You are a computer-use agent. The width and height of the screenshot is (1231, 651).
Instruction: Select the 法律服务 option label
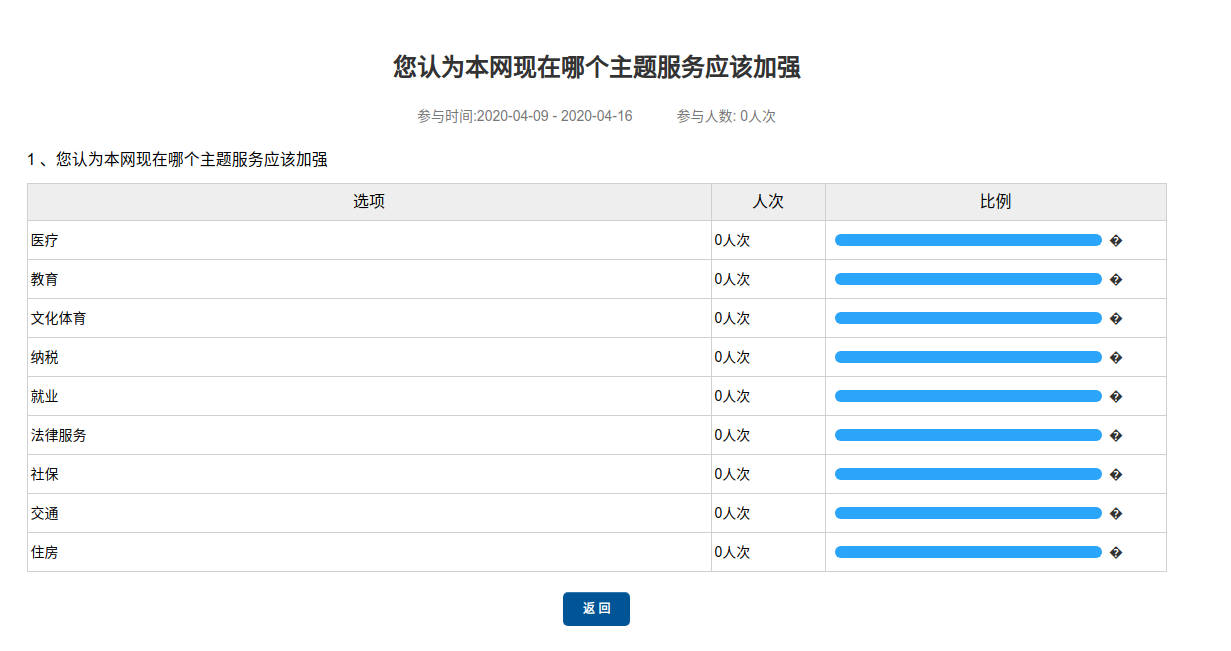click(x=58, y=436)
